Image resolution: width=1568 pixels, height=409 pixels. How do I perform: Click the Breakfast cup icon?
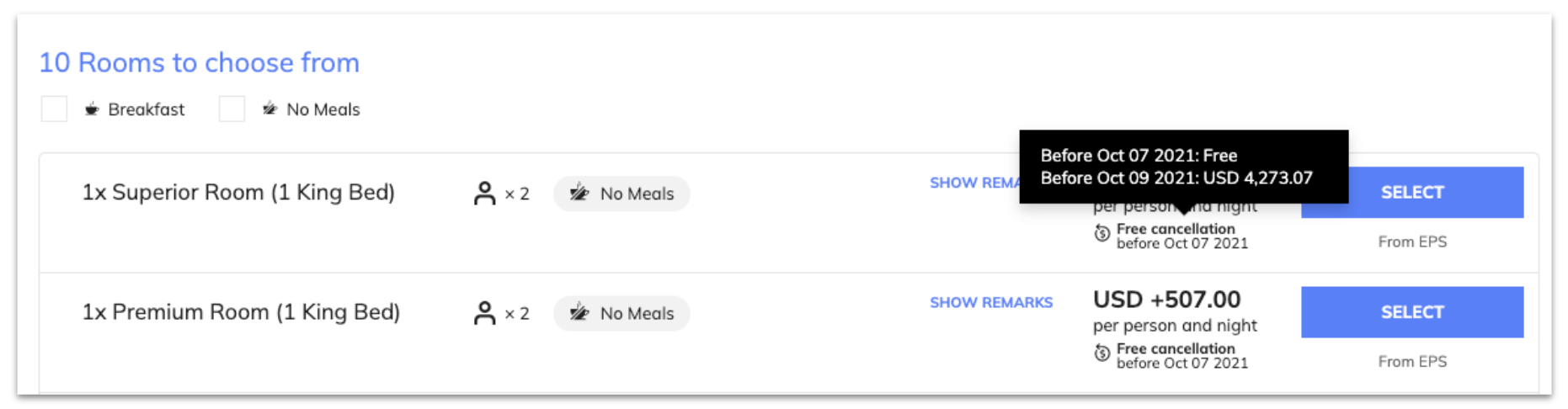[92, 109]
